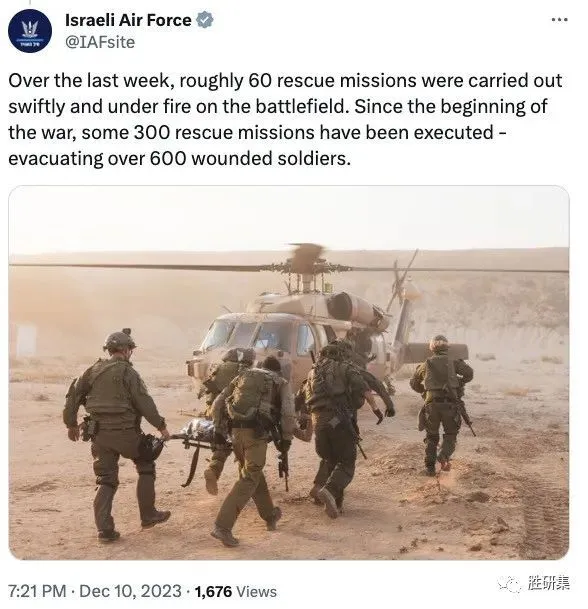
Task: Click the Israeli Air Force display name
Action: (128, 20)
